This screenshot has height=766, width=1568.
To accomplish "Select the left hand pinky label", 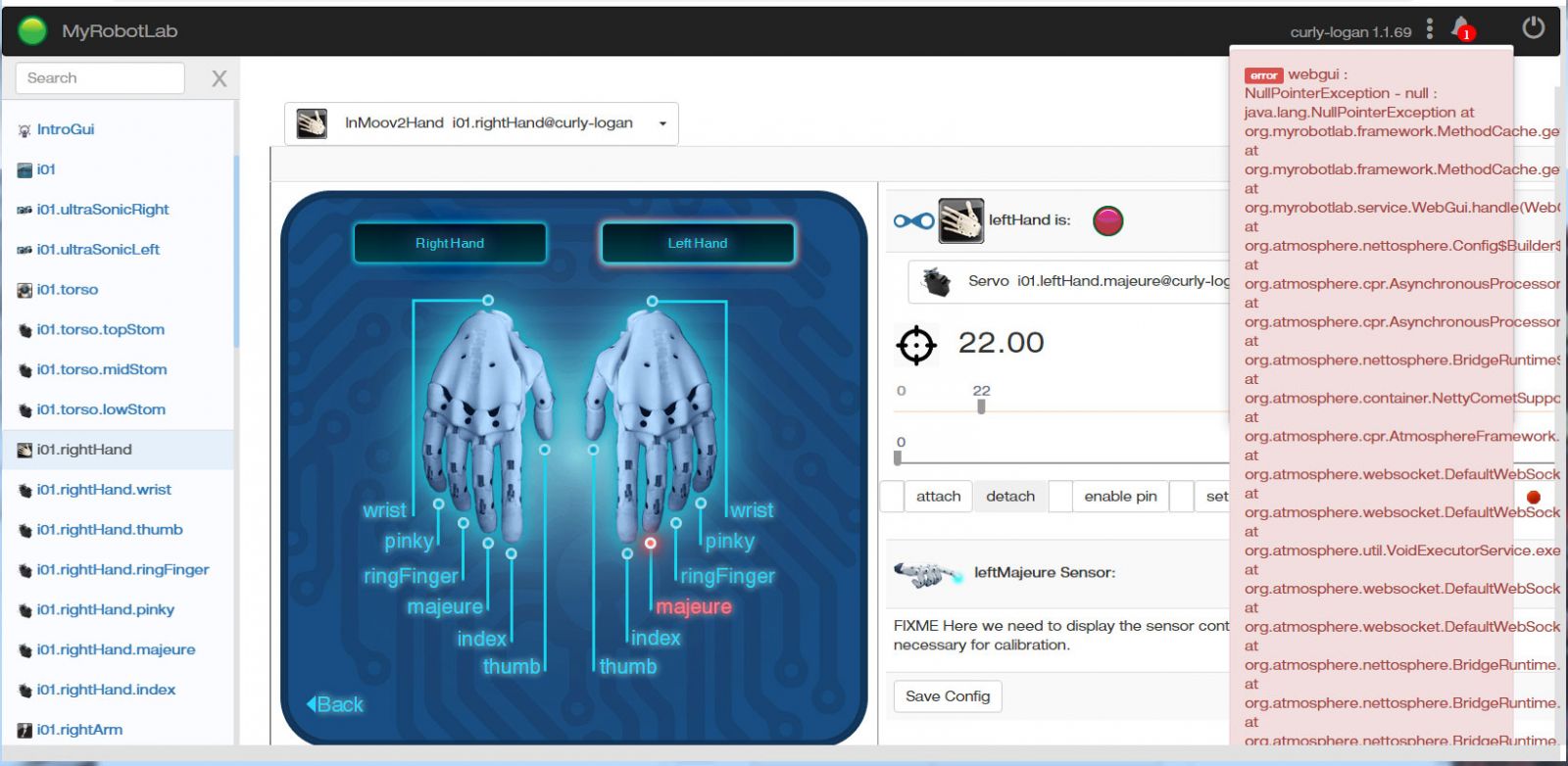I will click(730, 541).
